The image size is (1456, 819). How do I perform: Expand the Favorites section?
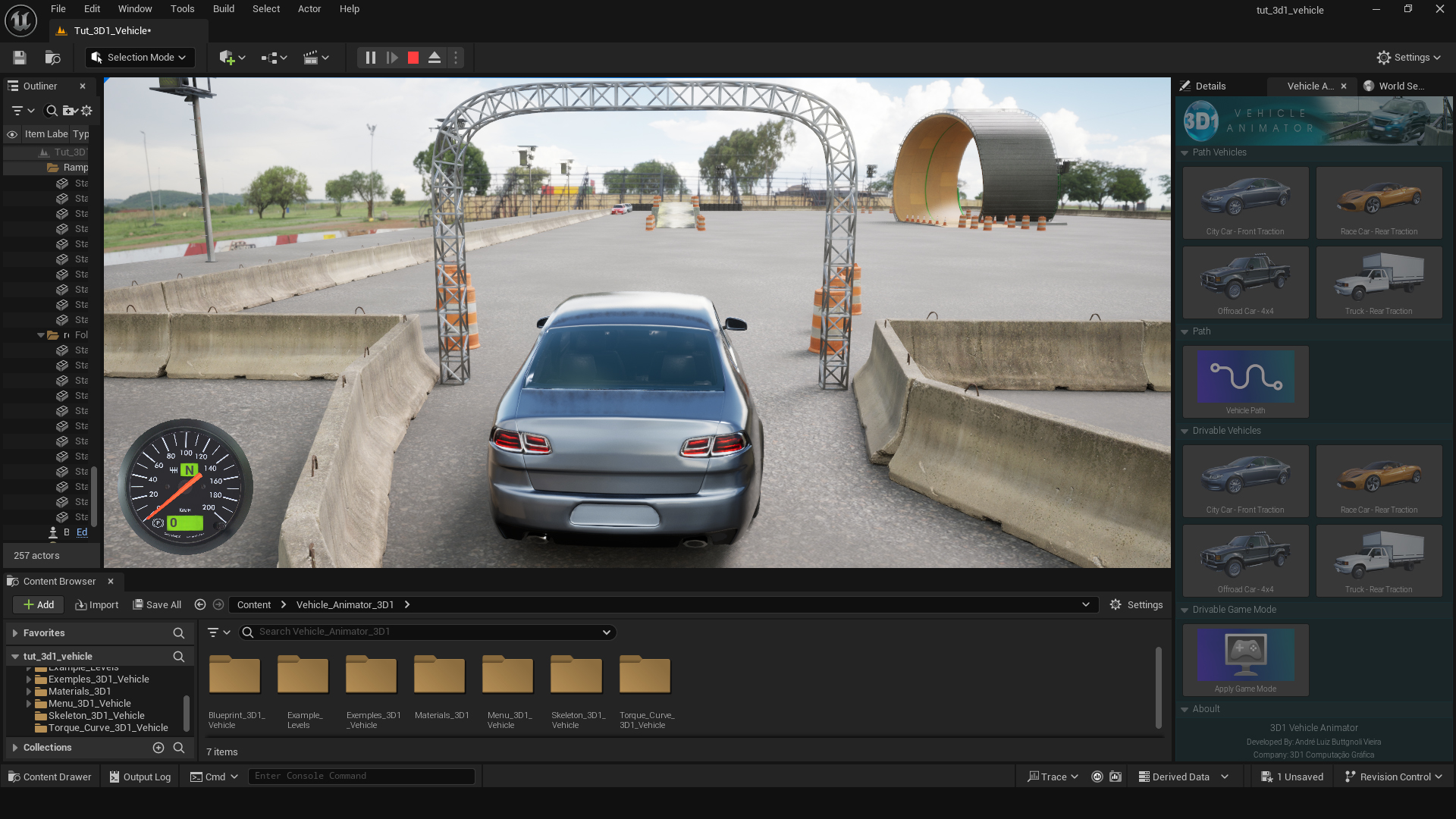coord(14,633)
